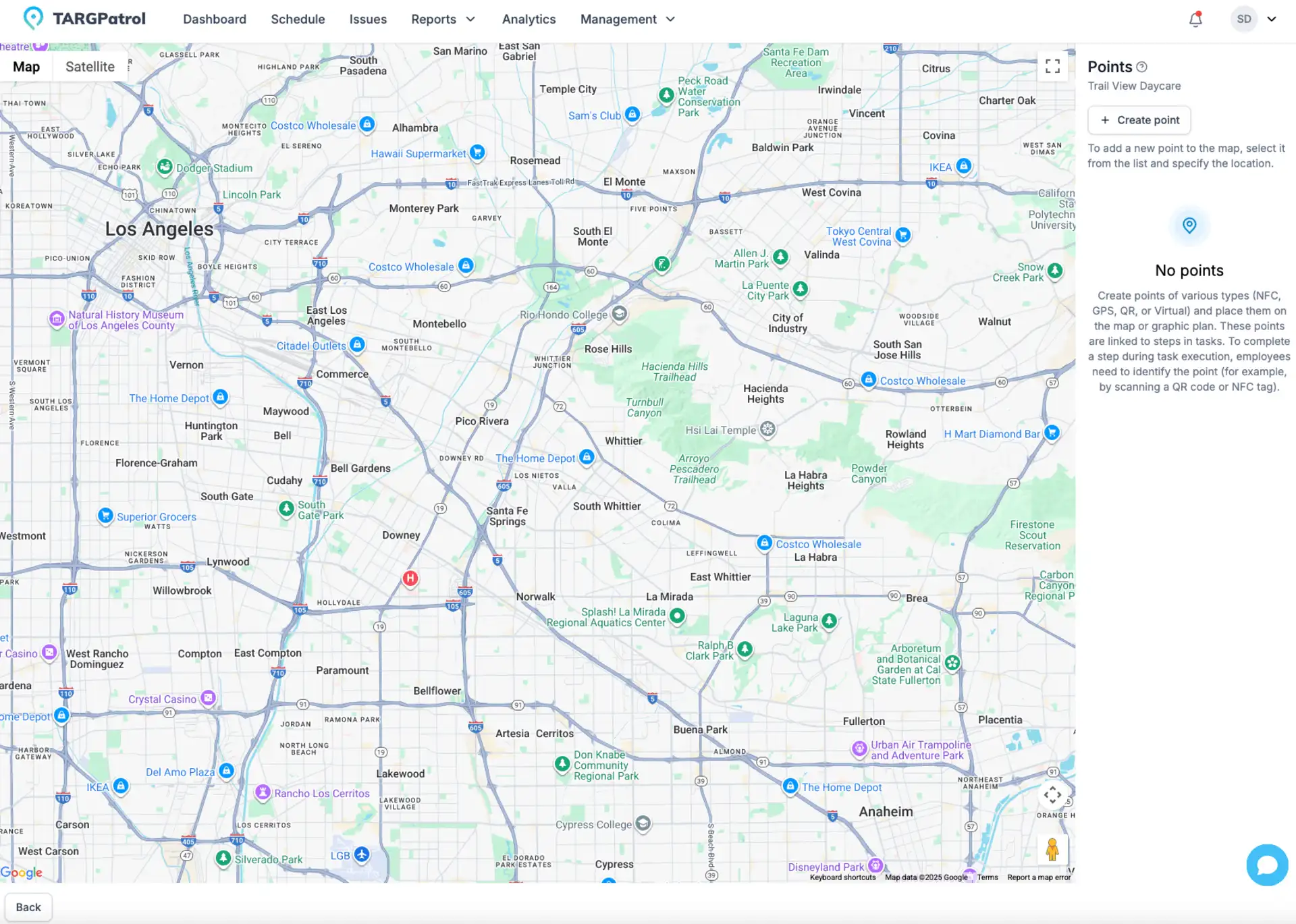Click the Google logo on the map
The height and width of the screenshot is (924, 1296).
coord(22,873)
